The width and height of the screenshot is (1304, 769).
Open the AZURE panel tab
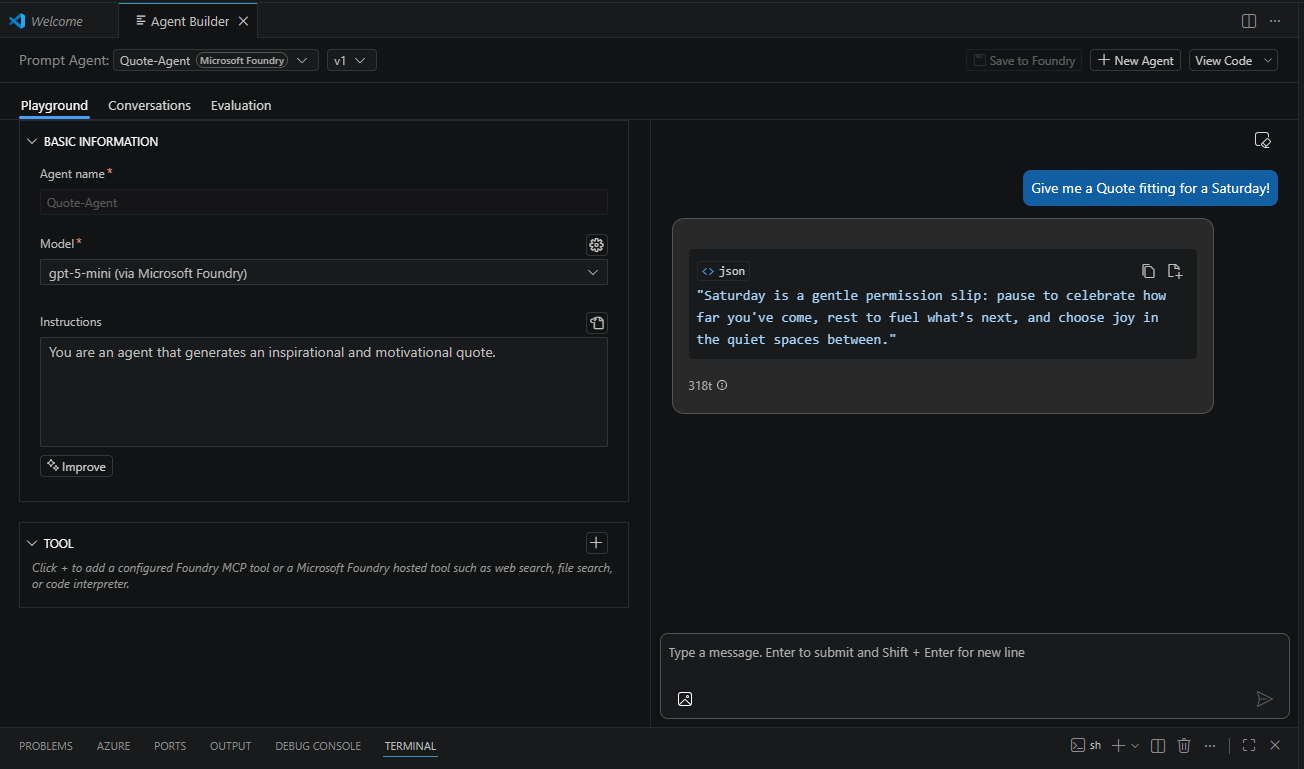click(x=113, y=746)
